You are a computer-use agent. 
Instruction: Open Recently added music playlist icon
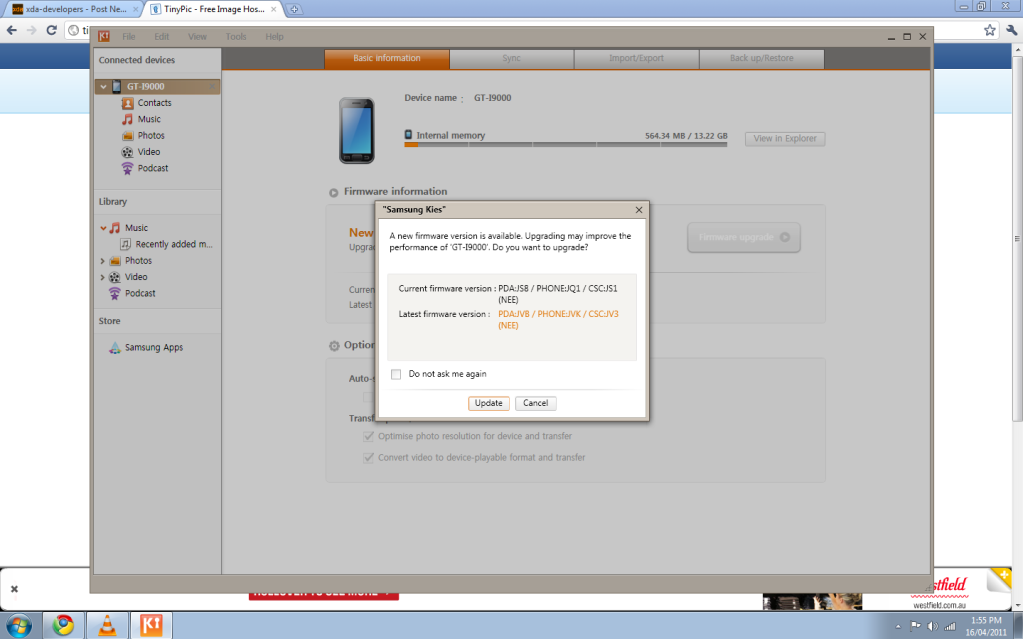point(125,244)
